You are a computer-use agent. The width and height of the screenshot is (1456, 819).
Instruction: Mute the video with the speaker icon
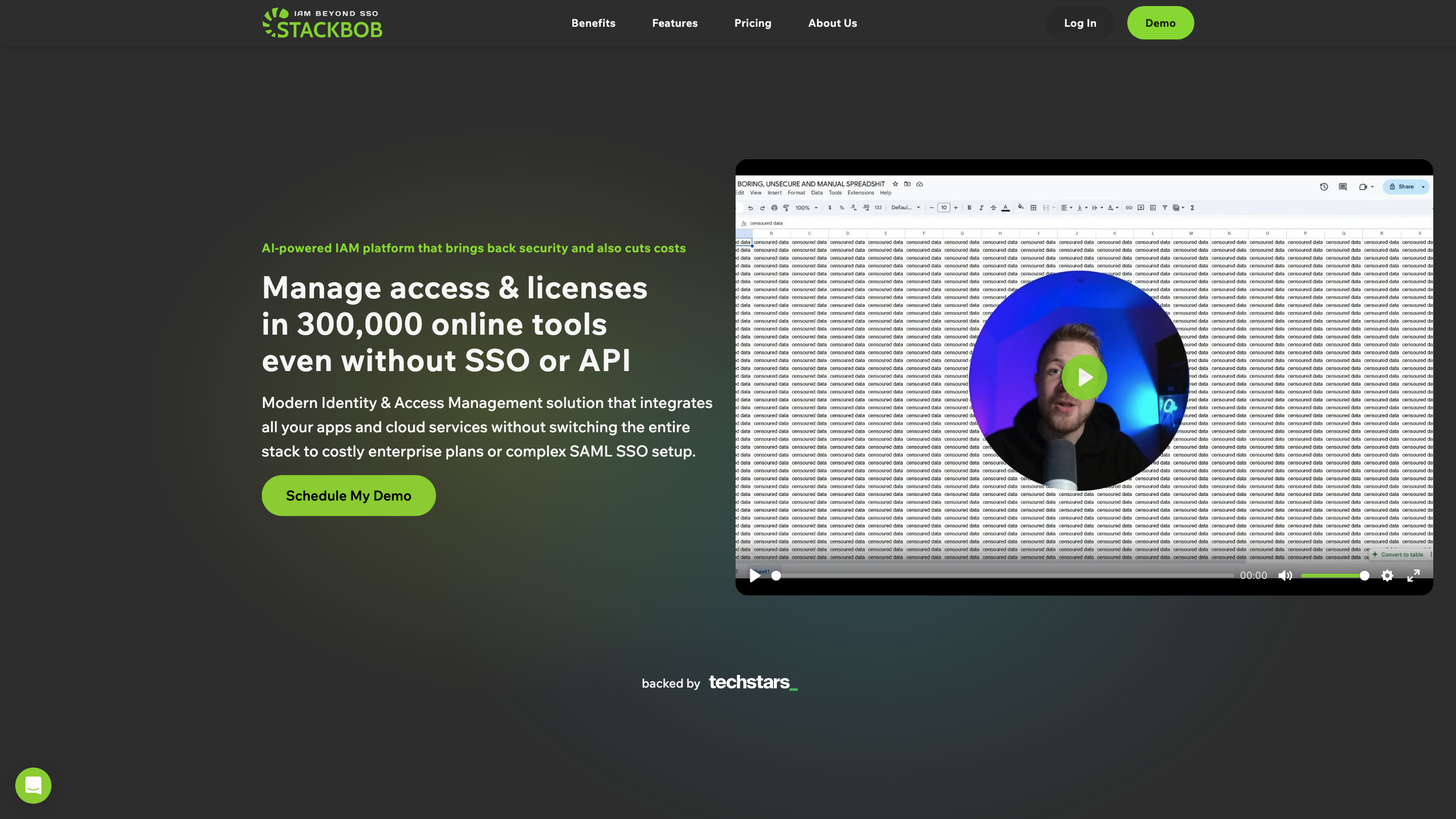[x=1285, y=575]
